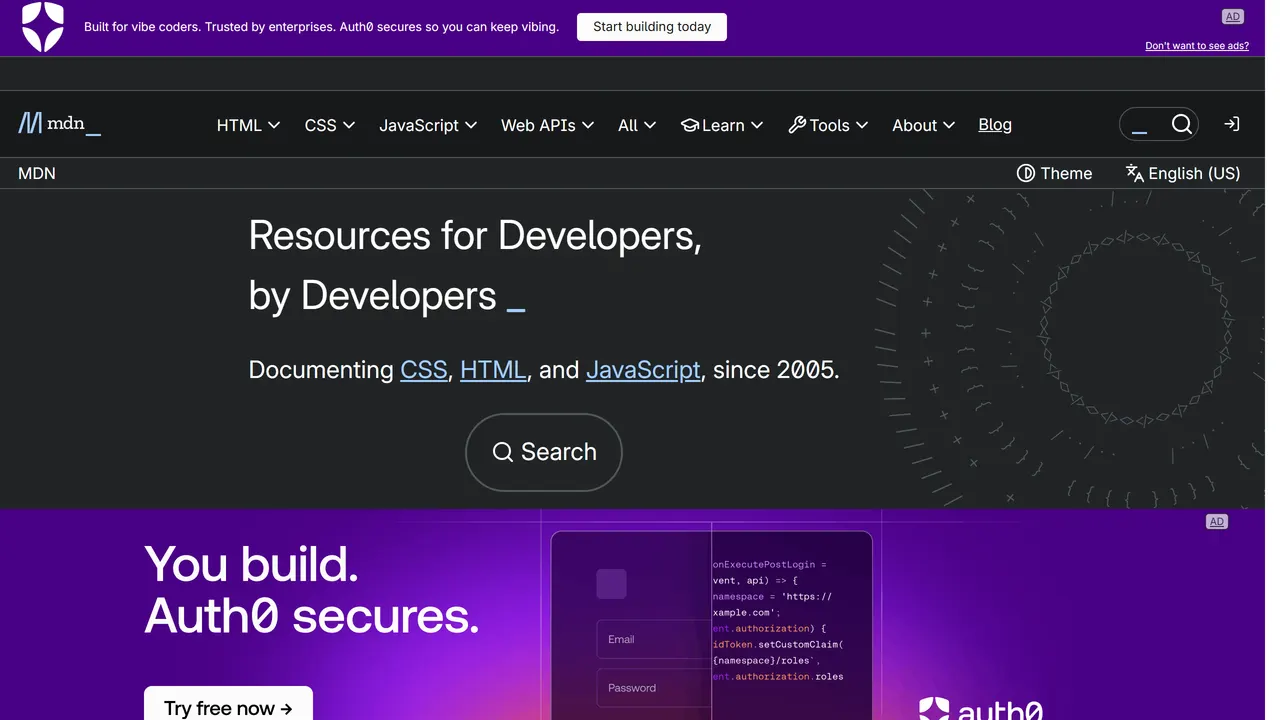Switch the site Theme

(x=1054, y=173)
